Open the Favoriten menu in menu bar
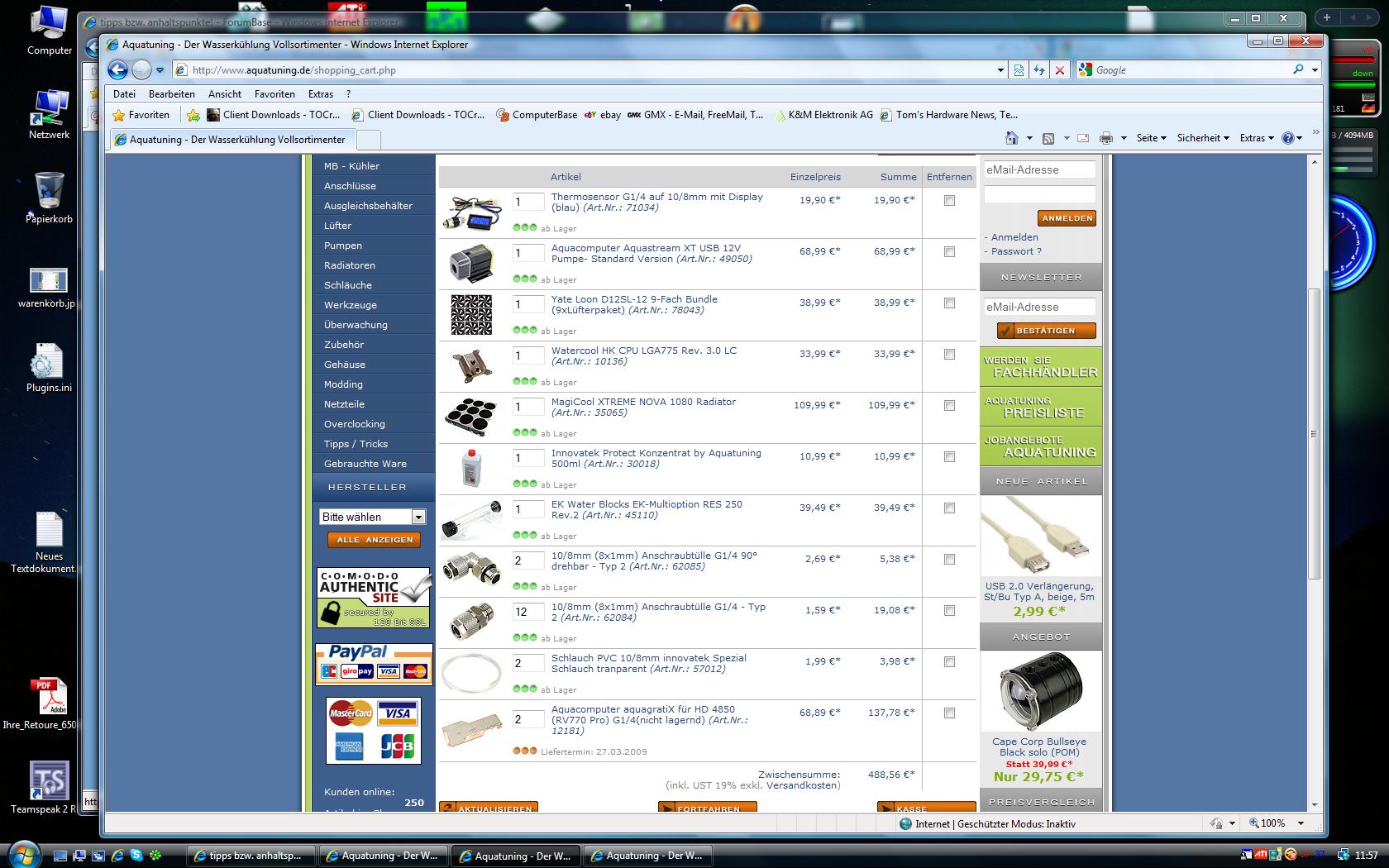This screenshot has height=868, width=1389. 274,94
